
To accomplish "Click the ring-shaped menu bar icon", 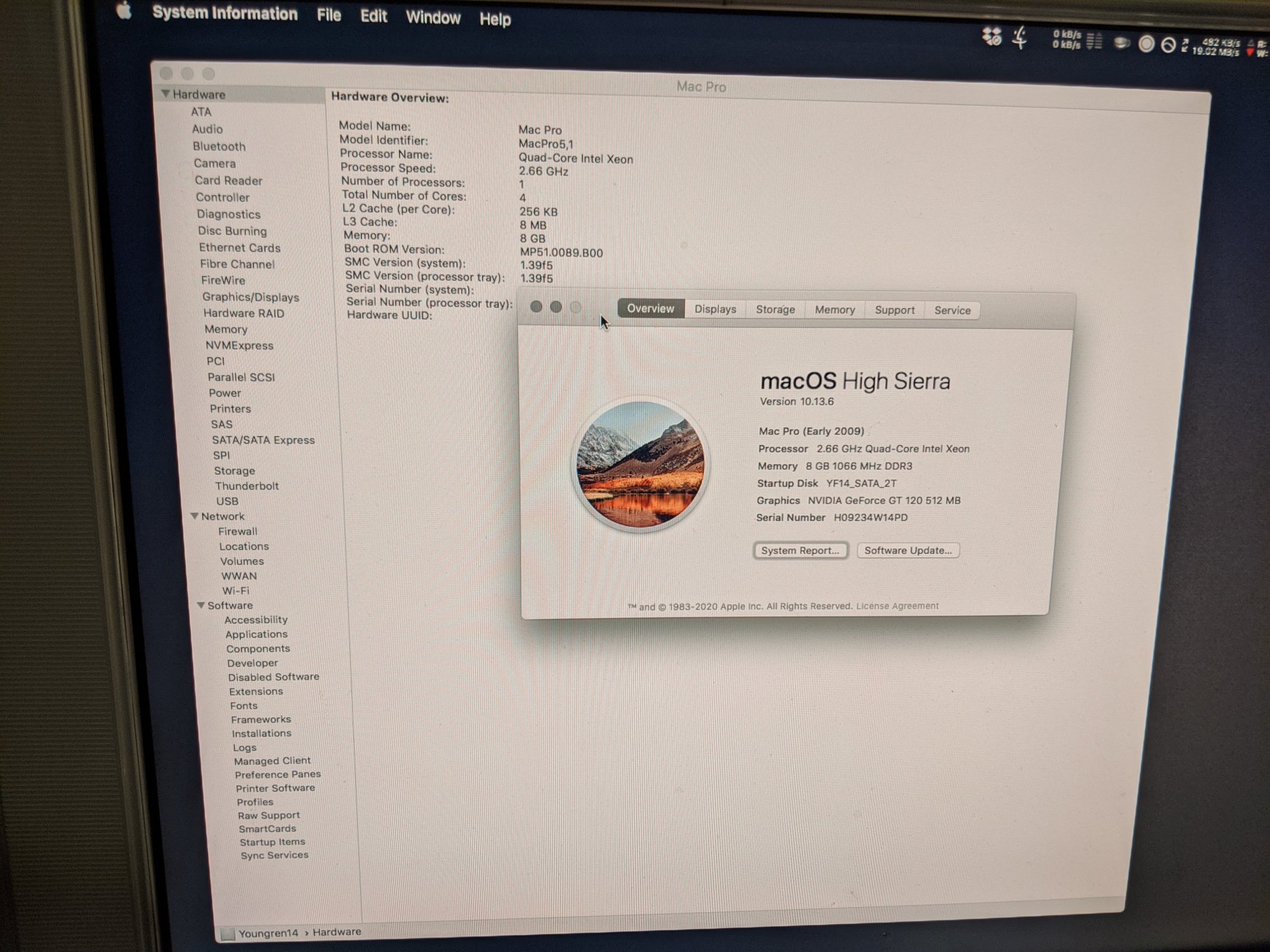I will pos(1168,45).
